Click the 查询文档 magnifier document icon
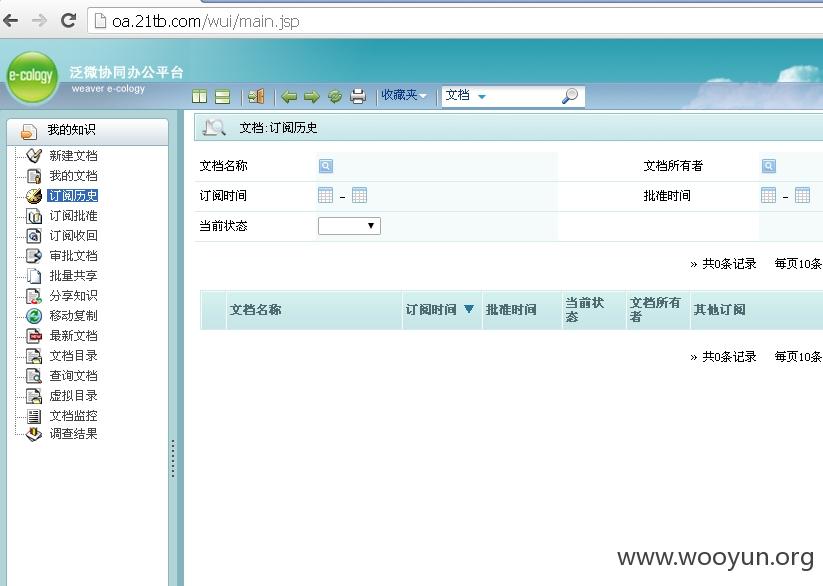This screenshot has width=823, height=586. (x=34, y=375)
